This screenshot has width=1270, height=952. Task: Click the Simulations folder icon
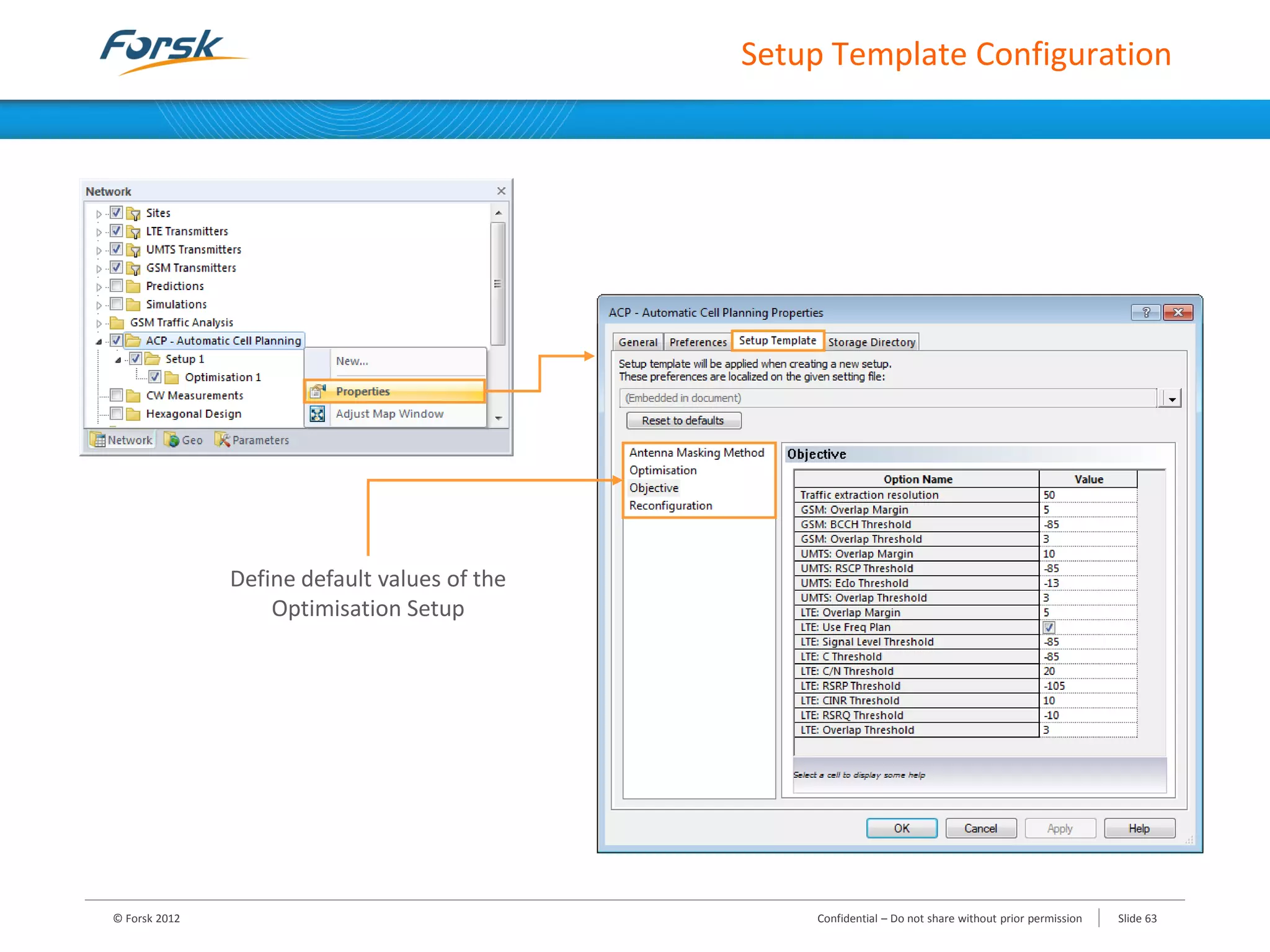(133, 305)
